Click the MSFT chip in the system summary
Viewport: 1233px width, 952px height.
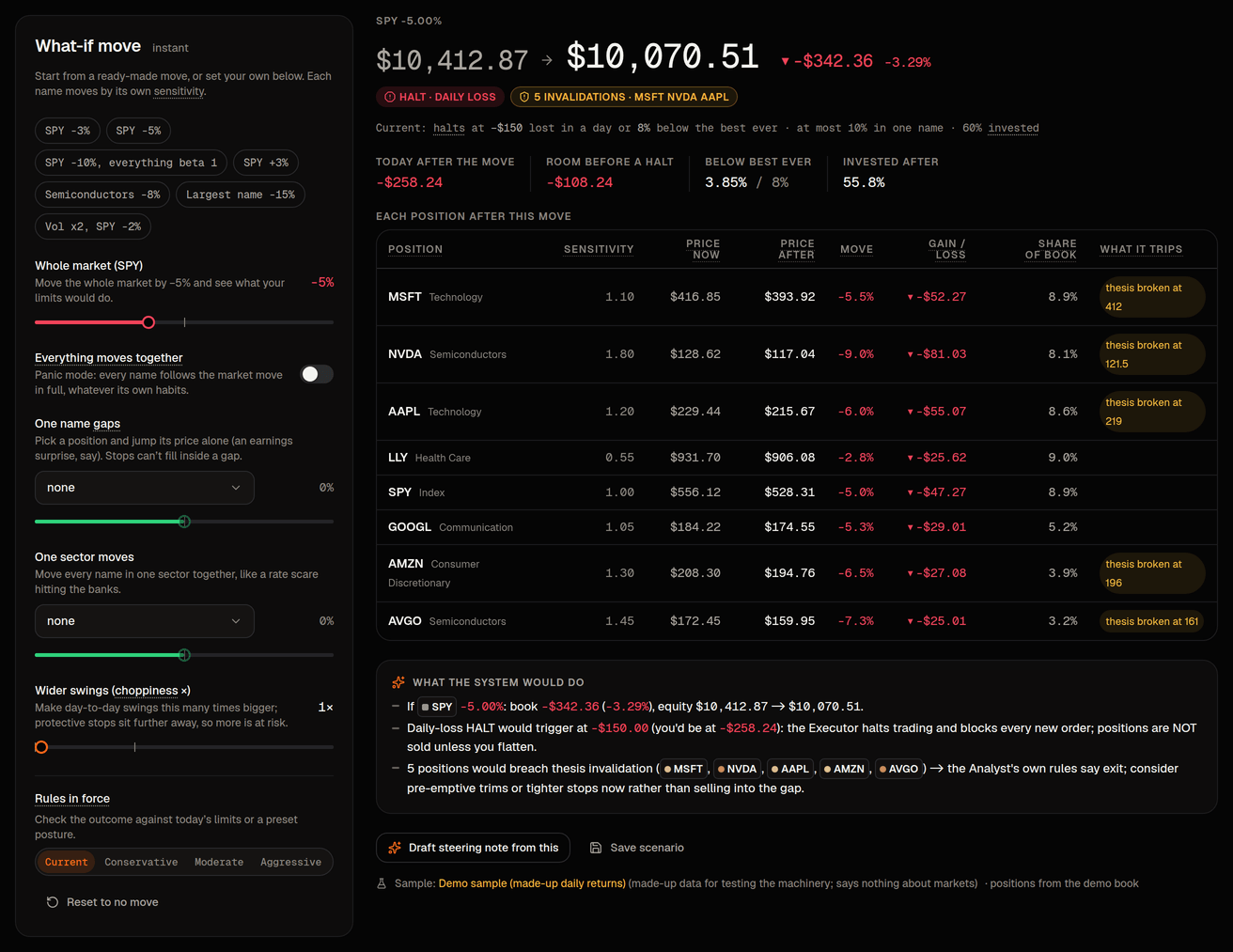click(x=683, y=769)
